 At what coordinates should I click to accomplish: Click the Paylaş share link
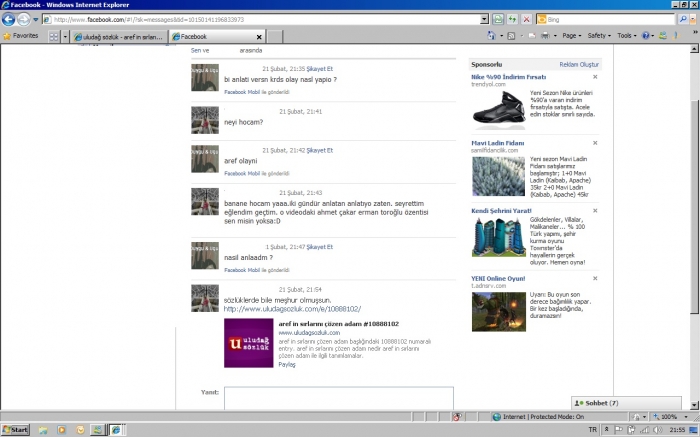point(287,365)
